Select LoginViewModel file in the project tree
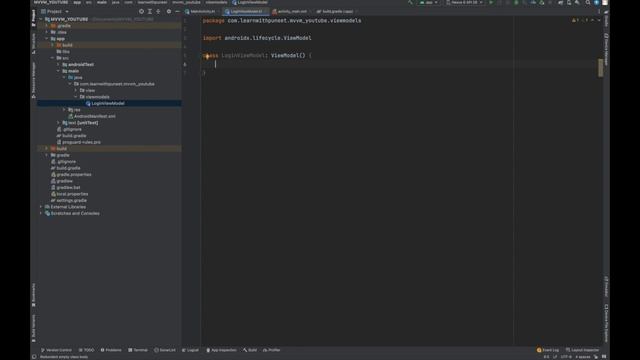640x360 pixels. (x=109, y=103)
